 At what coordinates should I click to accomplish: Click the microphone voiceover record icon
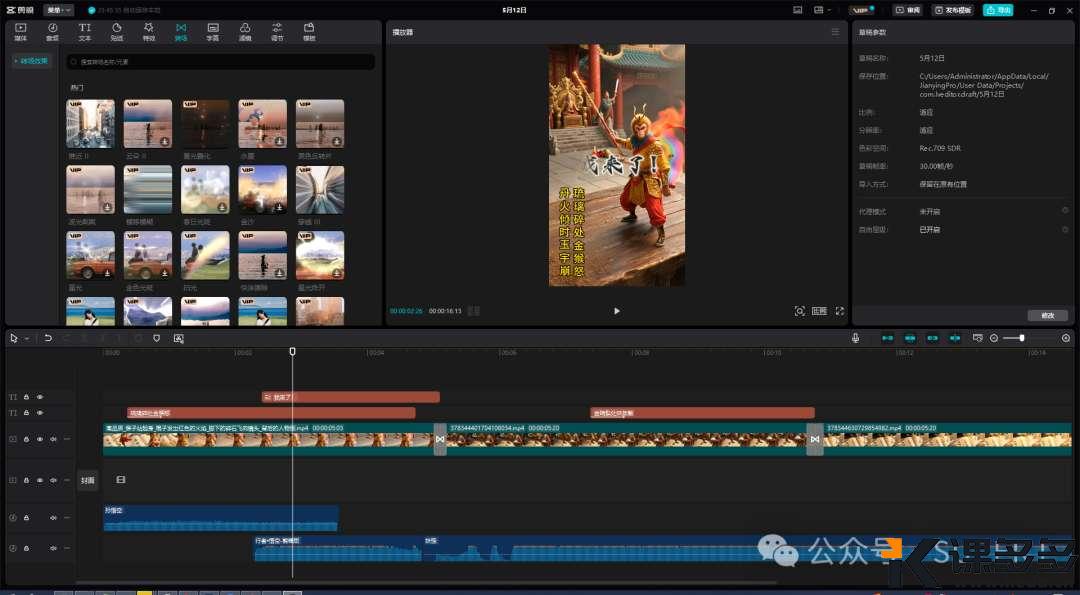[x=855, y=338]
